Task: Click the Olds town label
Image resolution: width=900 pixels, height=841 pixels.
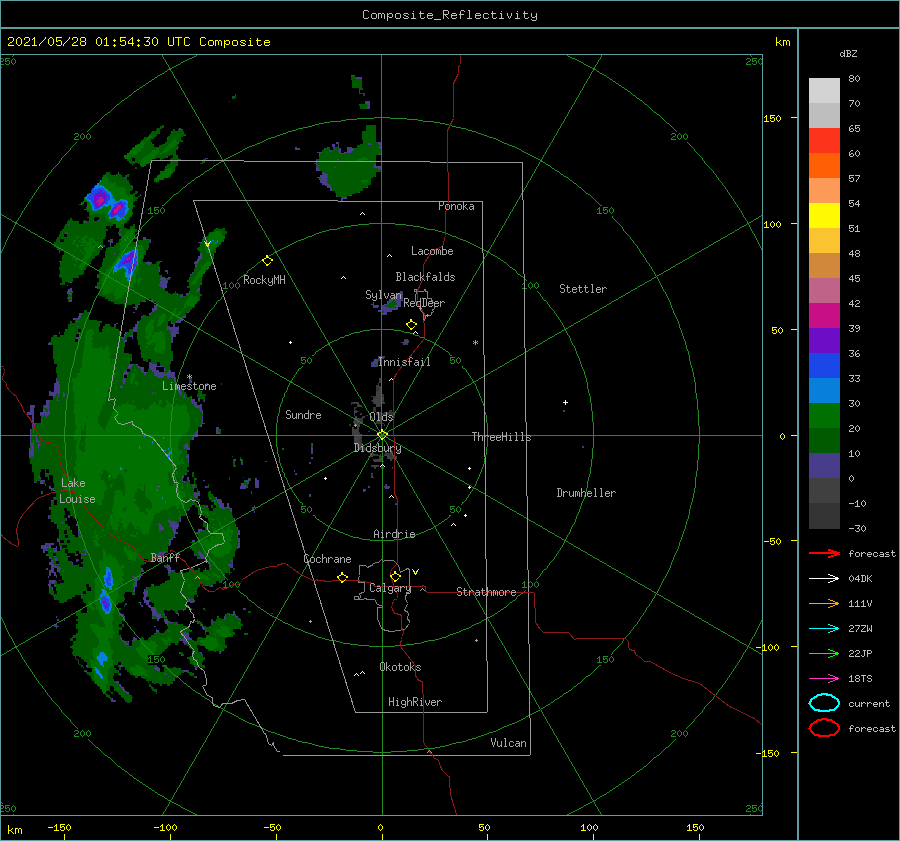Action: point(381,416)
